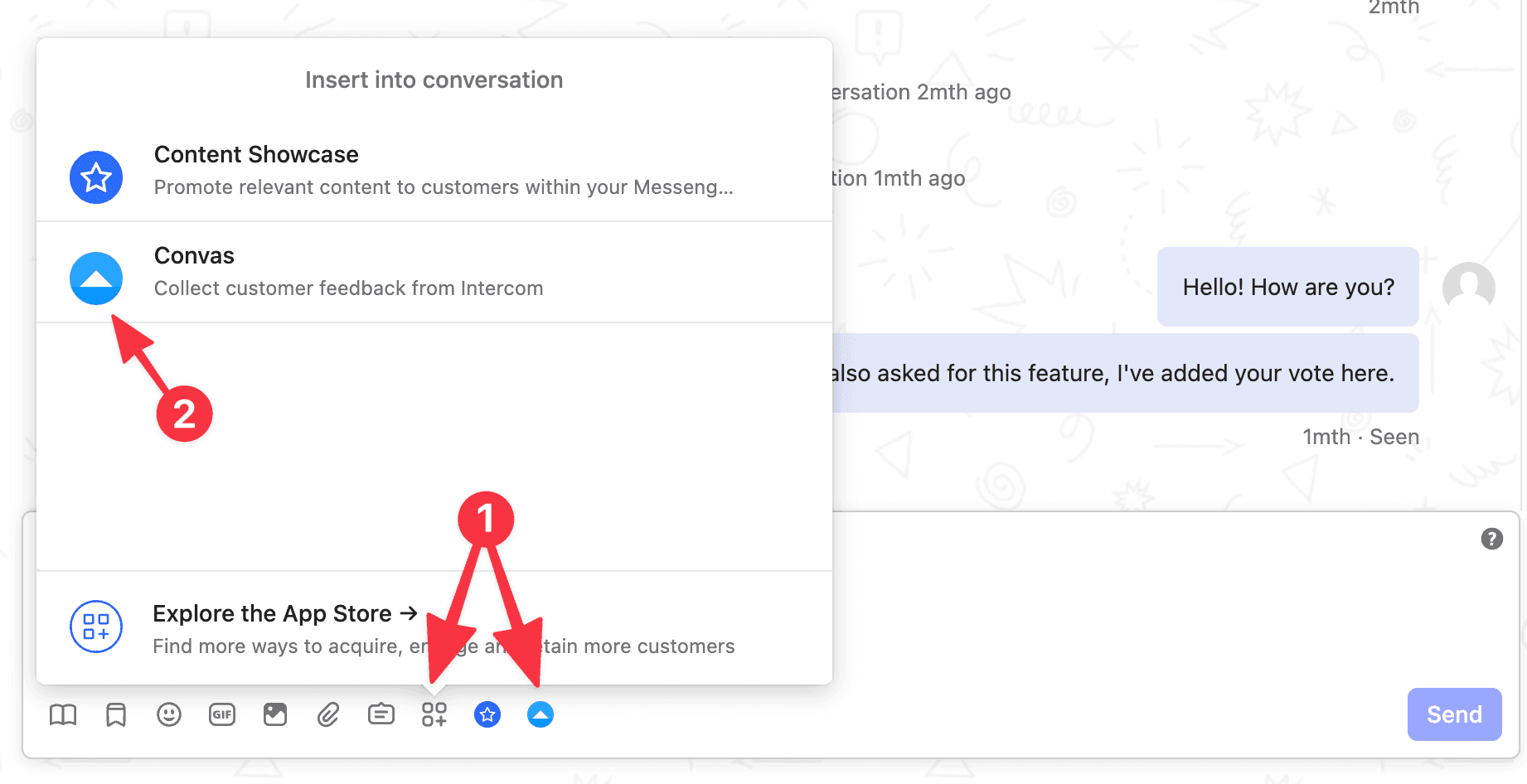Open the articles icon in the composer toolbar
The height and width of the screenshot is (784, 1527).
(x=63, y=714)
